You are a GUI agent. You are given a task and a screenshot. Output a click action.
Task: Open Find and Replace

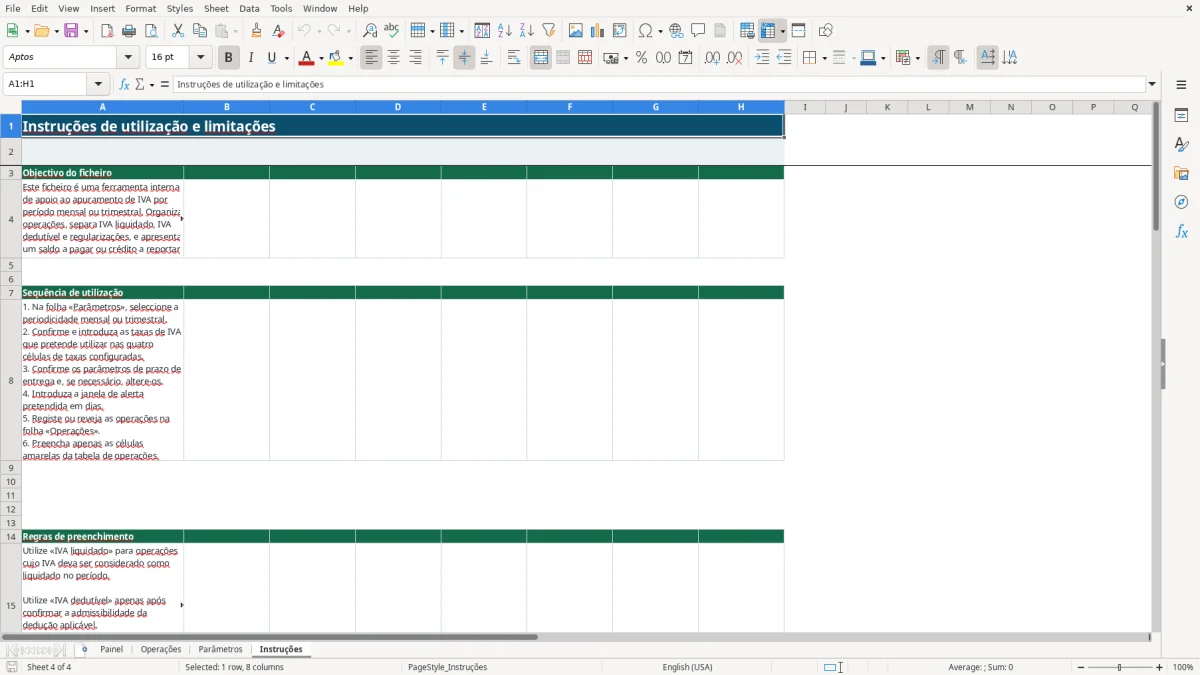pyautogui.click(x=370, y=31)
